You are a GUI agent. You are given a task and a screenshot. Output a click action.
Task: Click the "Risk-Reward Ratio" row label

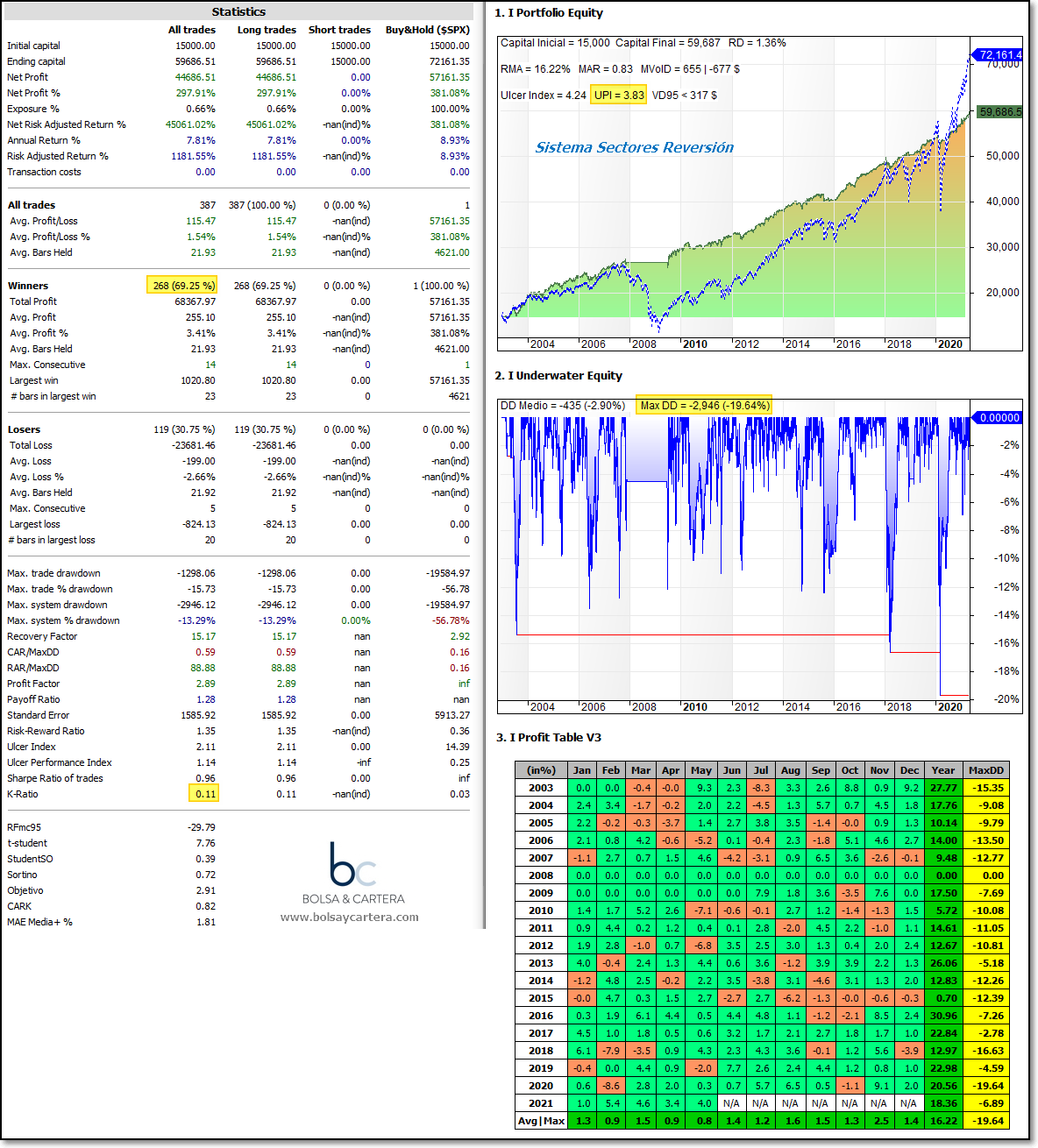pyautogui.click(x=46, y=731)
